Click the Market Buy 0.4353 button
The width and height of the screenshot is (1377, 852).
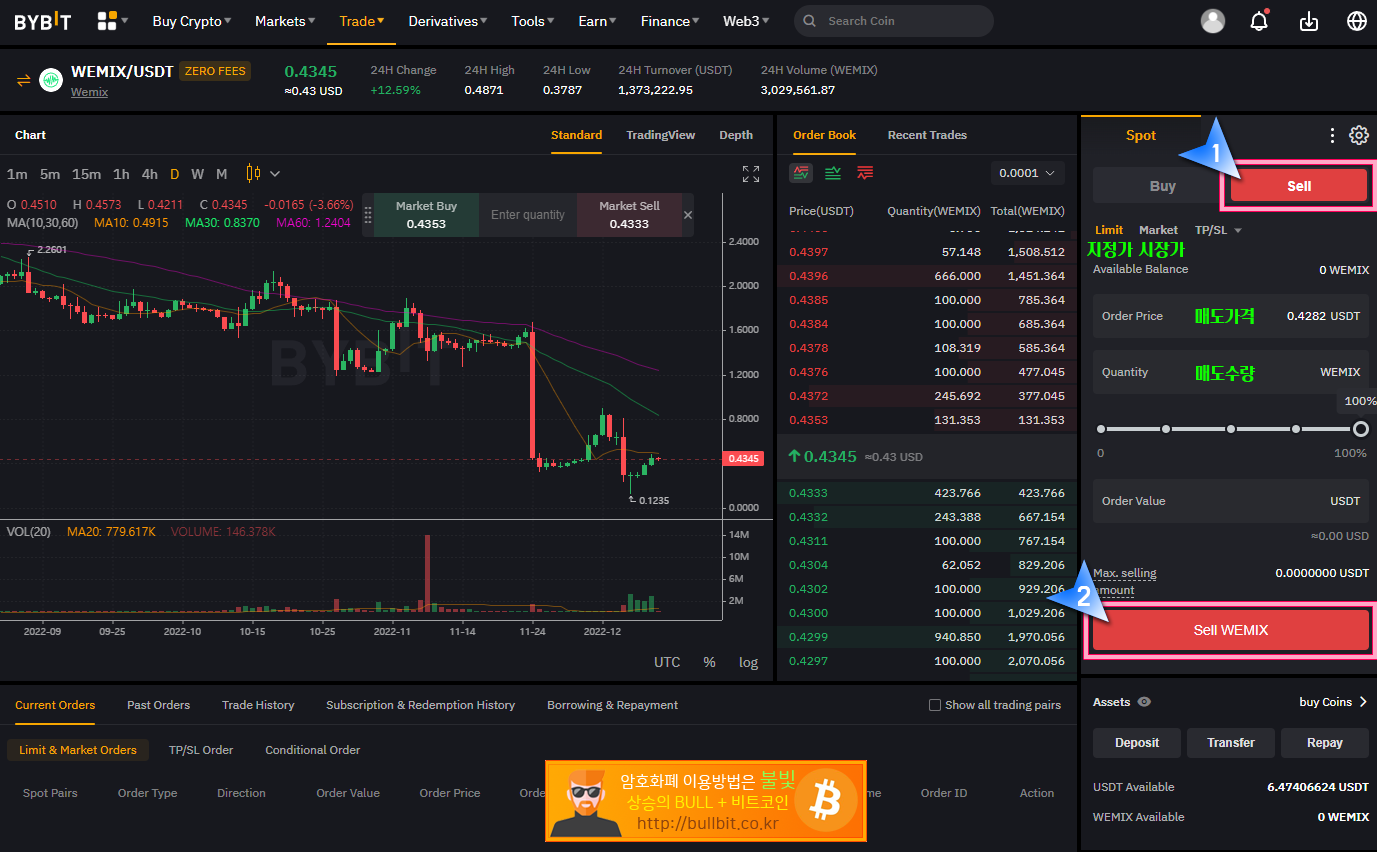[426, 215]
